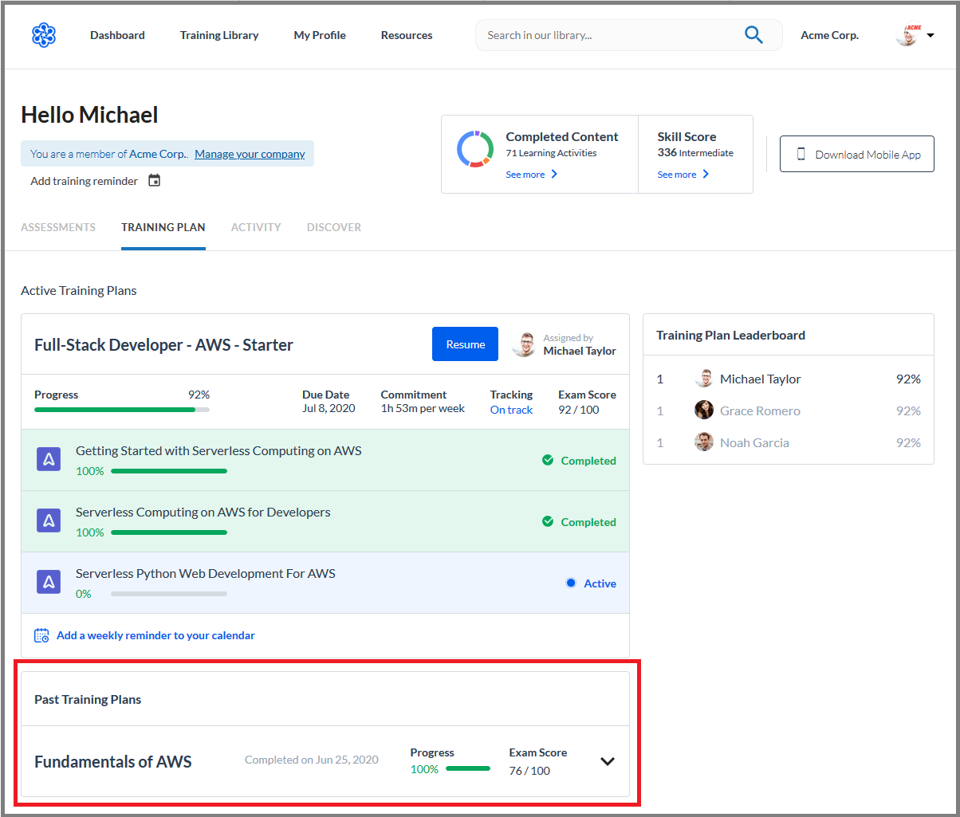Click the 71 Learning Activities text

pos(551,153)
